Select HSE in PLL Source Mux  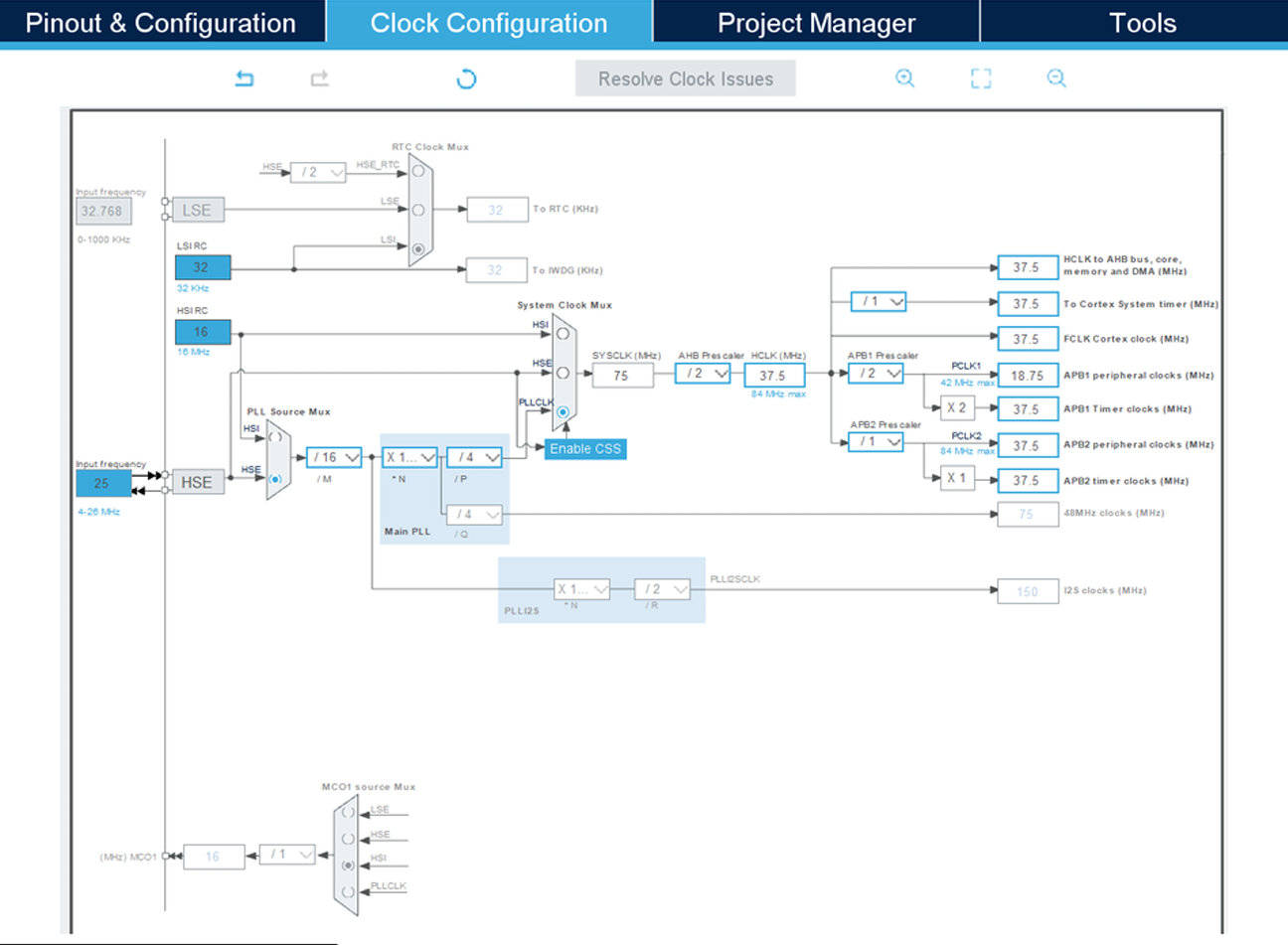(275, 479)
